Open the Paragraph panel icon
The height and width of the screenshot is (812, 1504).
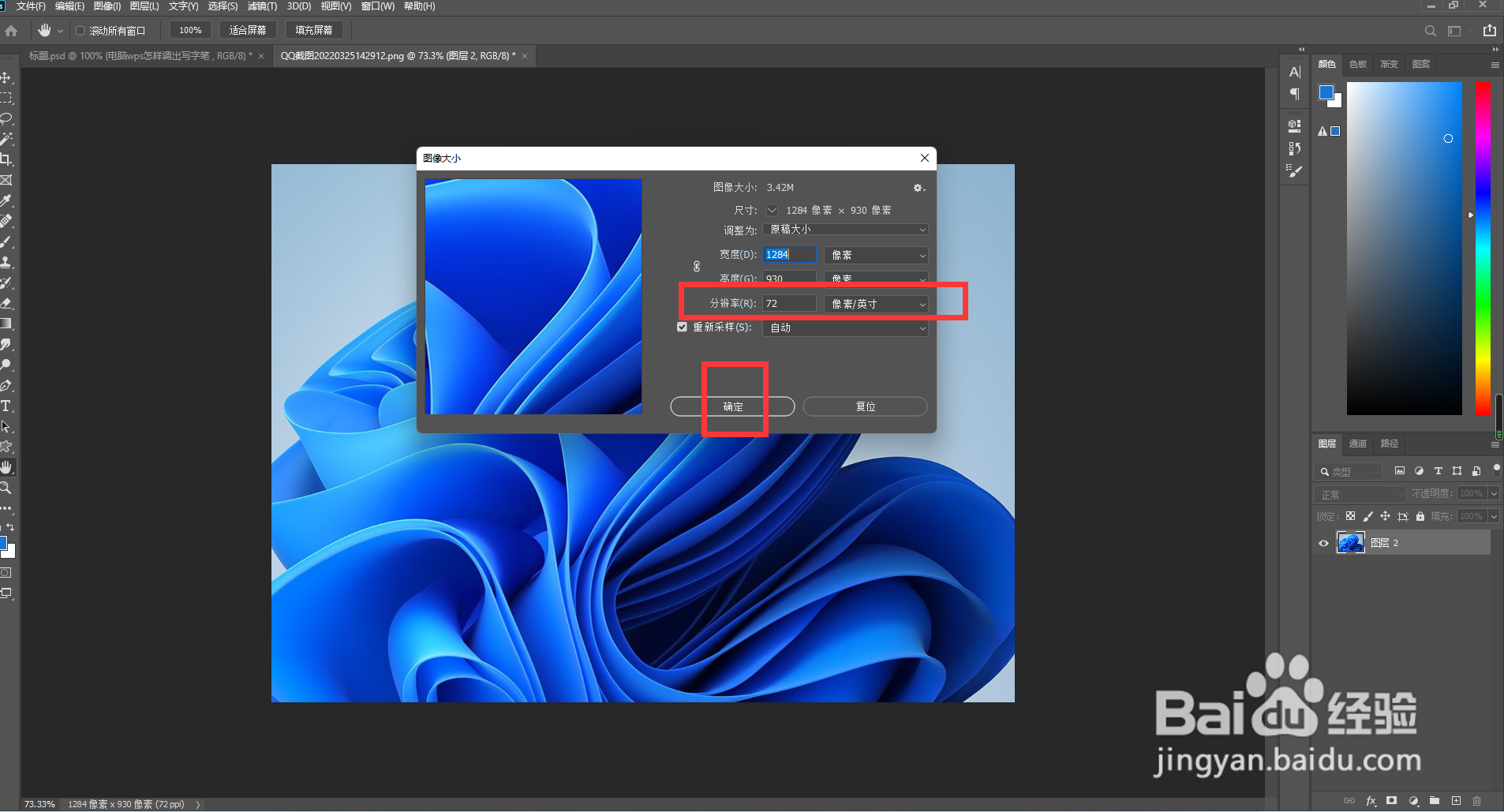(x=1295, y=94)
